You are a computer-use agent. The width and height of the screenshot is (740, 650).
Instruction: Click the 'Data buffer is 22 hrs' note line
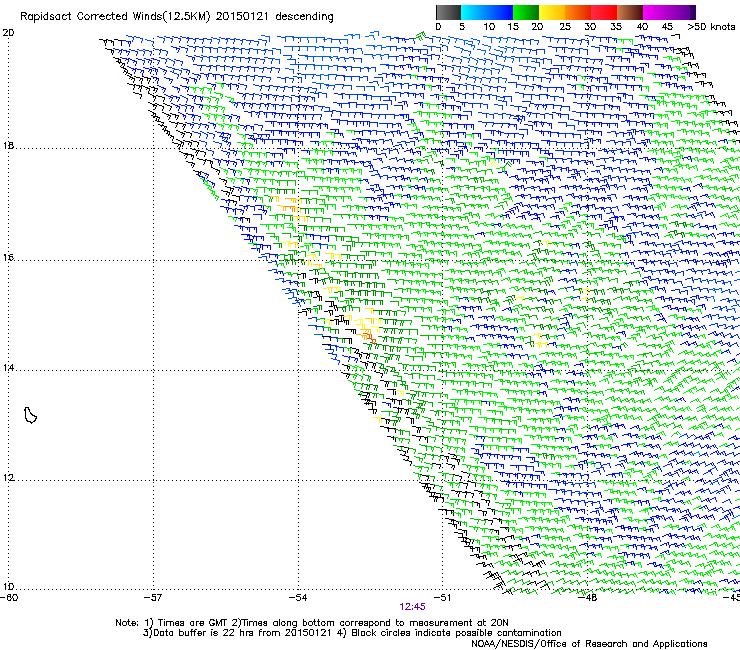pyautogui.click(x=352, y=633)
